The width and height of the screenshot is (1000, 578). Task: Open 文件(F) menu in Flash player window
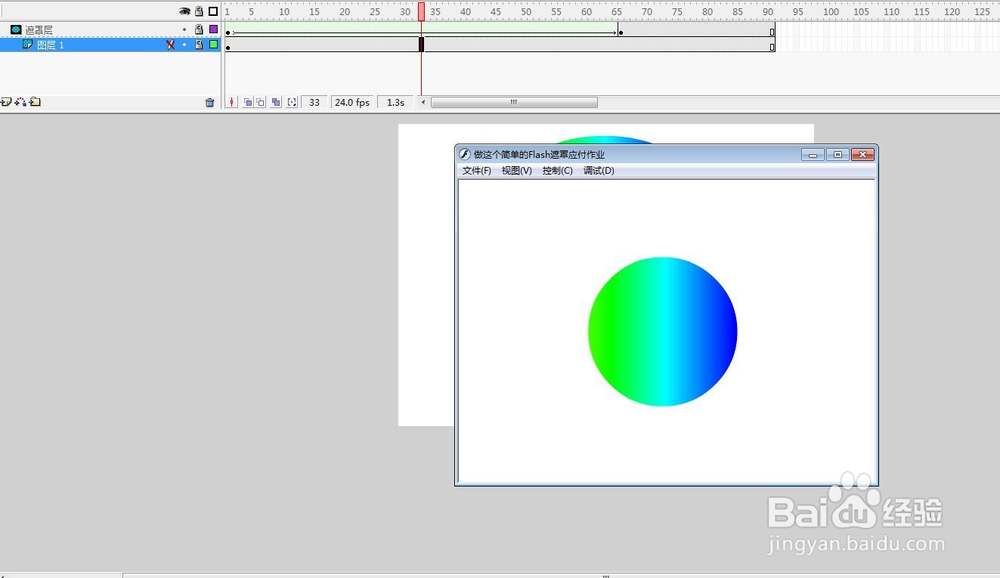click(x=476, y=170)
